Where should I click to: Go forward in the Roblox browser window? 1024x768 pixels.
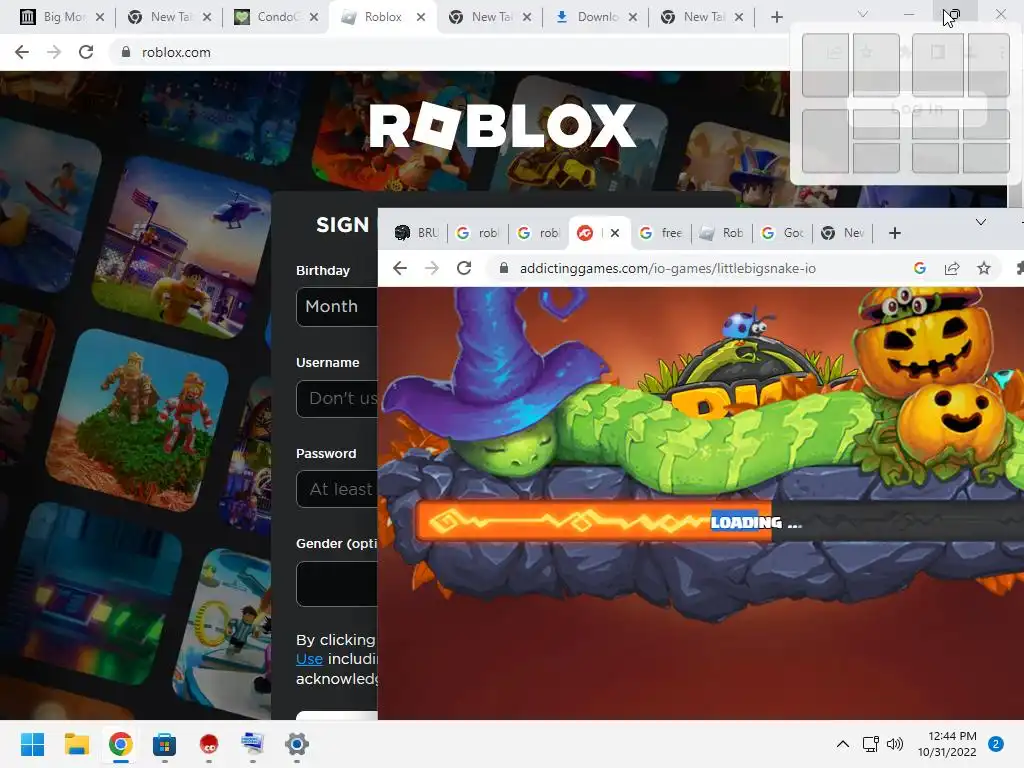click(x=54, y=52)
